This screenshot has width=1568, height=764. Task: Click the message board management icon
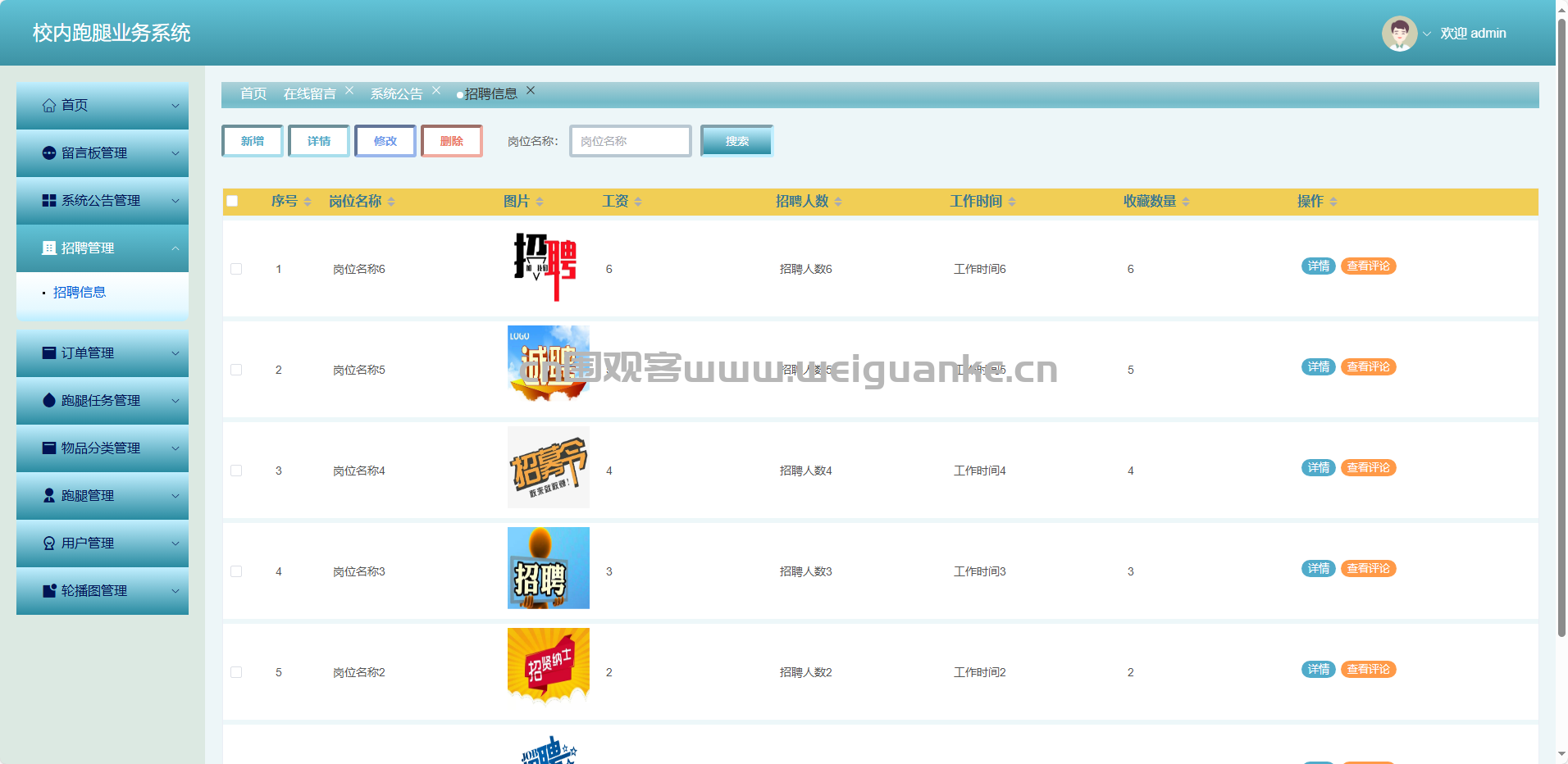coord(49,153)
